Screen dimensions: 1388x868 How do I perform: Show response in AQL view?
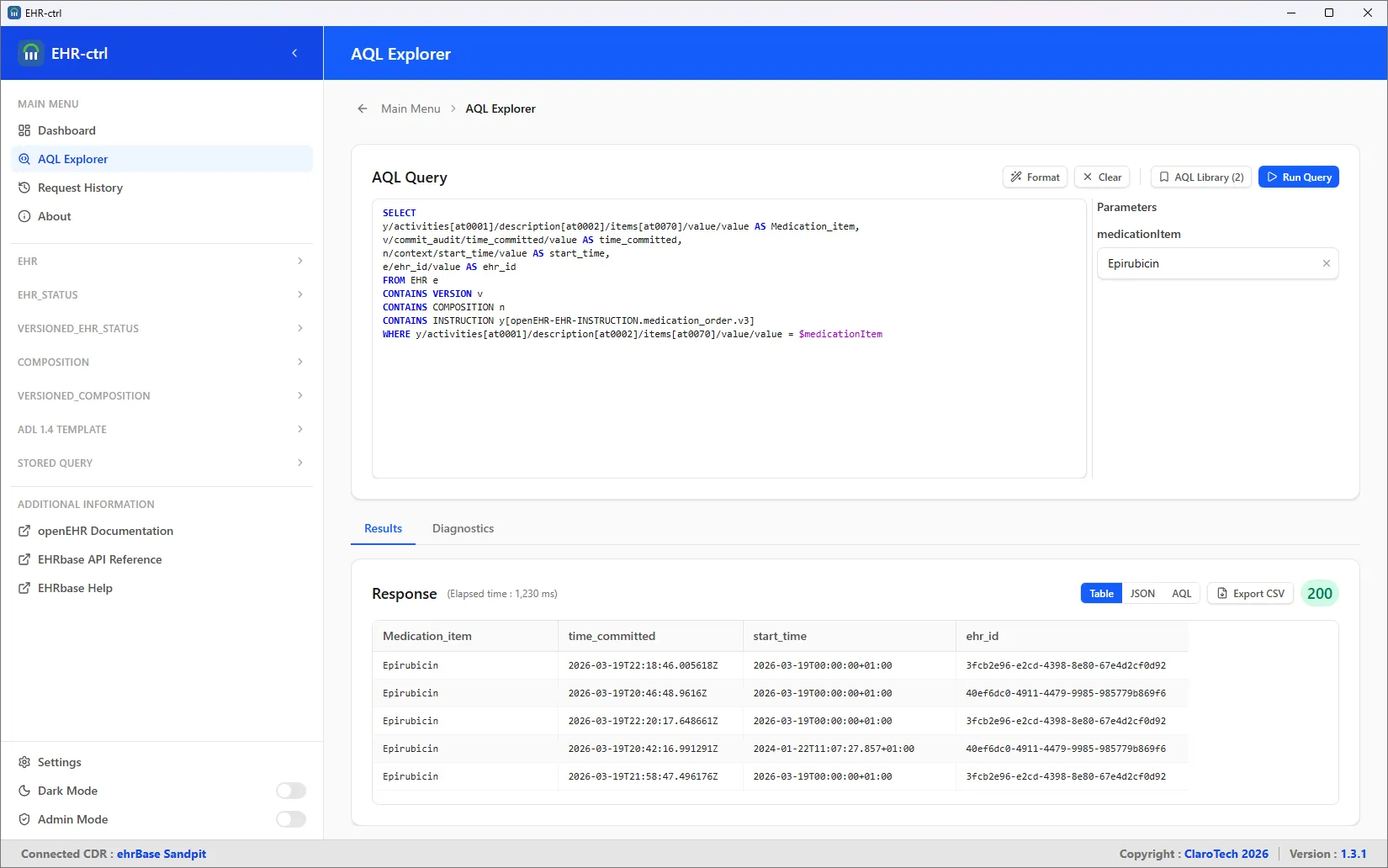[1182, 593]
